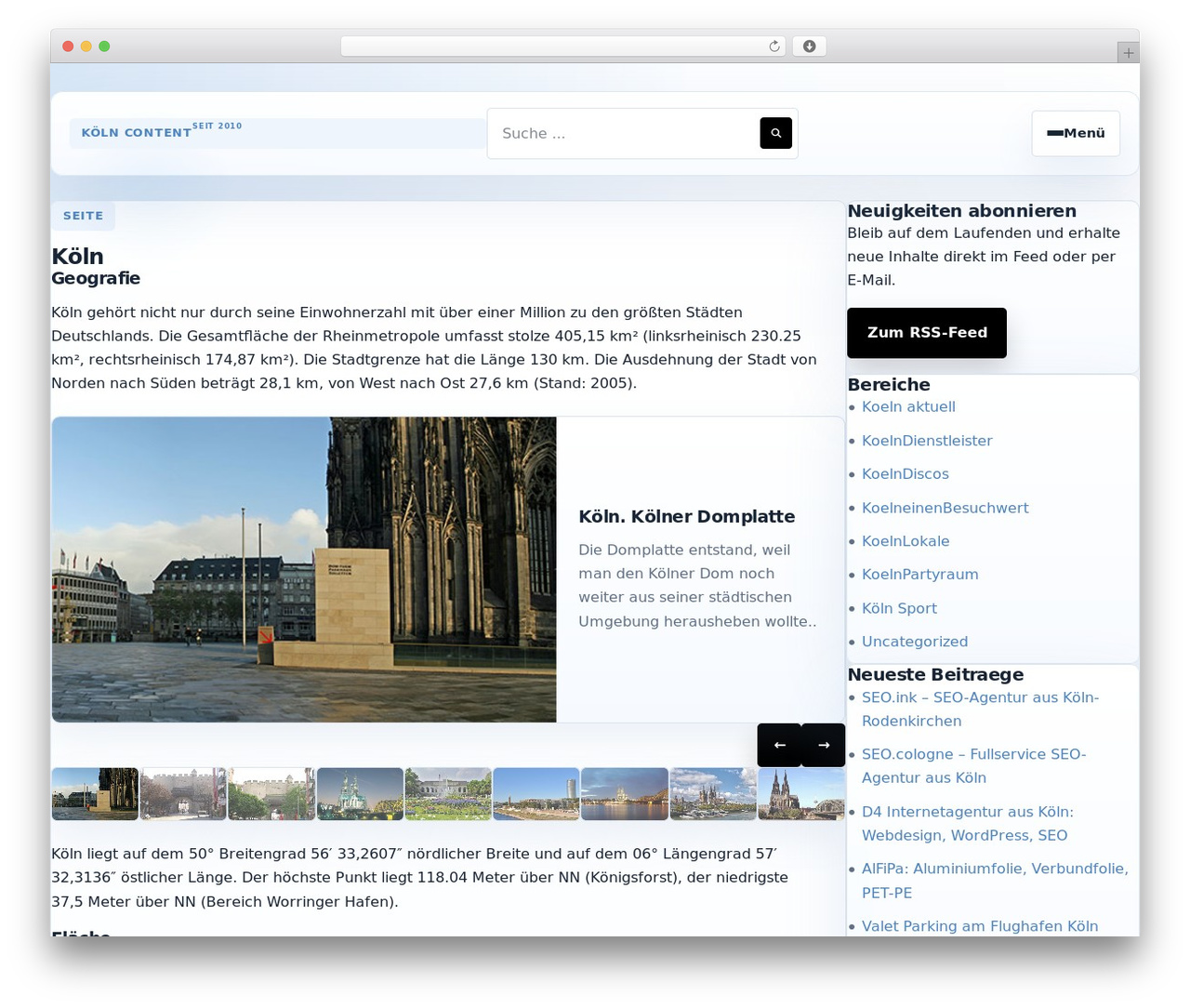Show previous slide with left arrow
1190x1008 pixels.
(x=779, y=745)
